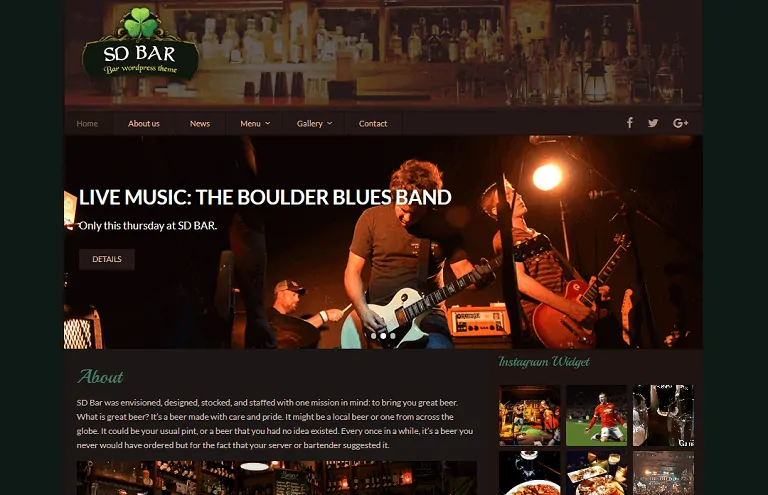Click the SD Bar shamrock logo
Screen dimensions: 768x495
point(141,45)
